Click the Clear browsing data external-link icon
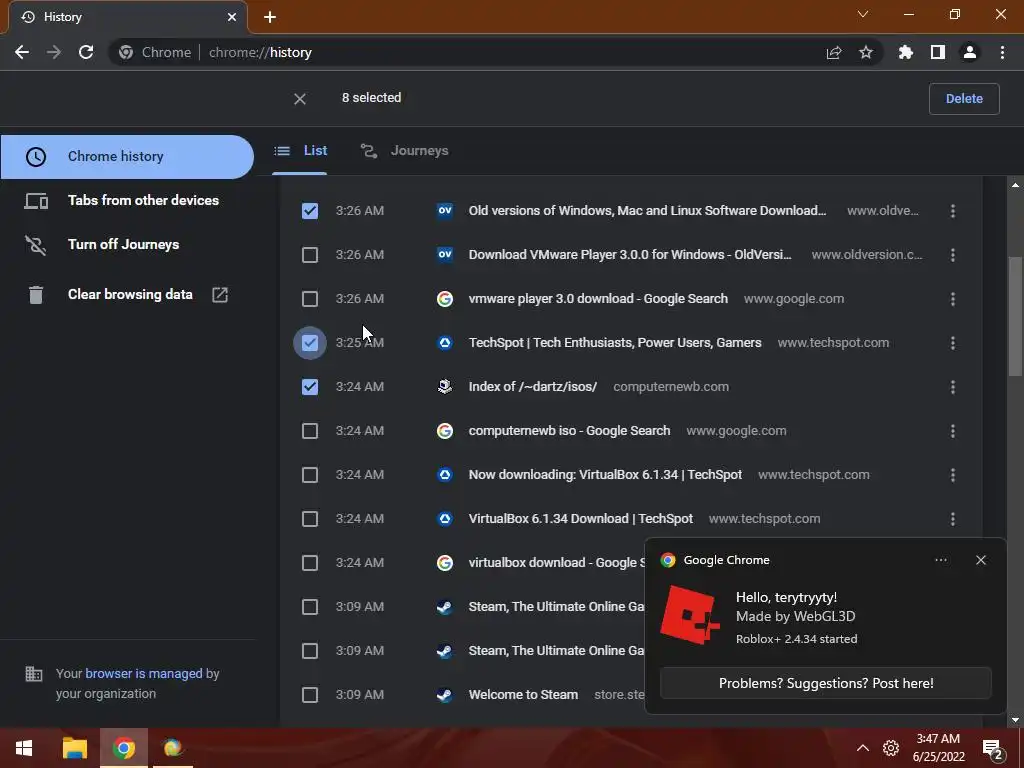Image resolution: width=1024 pixels, height=768 pixels. click(x=220, y=295)
